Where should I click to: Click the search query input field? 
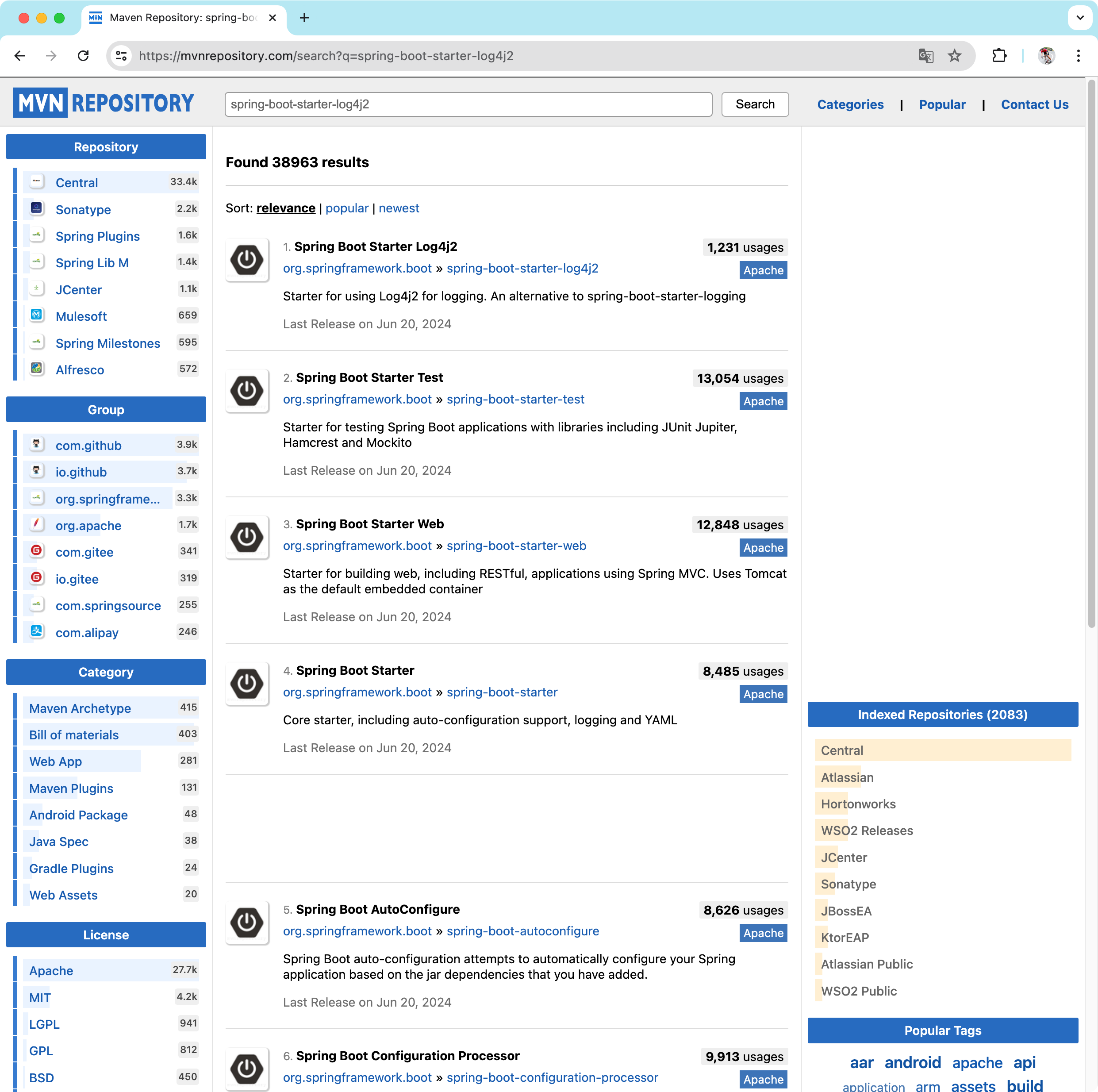pos(468,104)
